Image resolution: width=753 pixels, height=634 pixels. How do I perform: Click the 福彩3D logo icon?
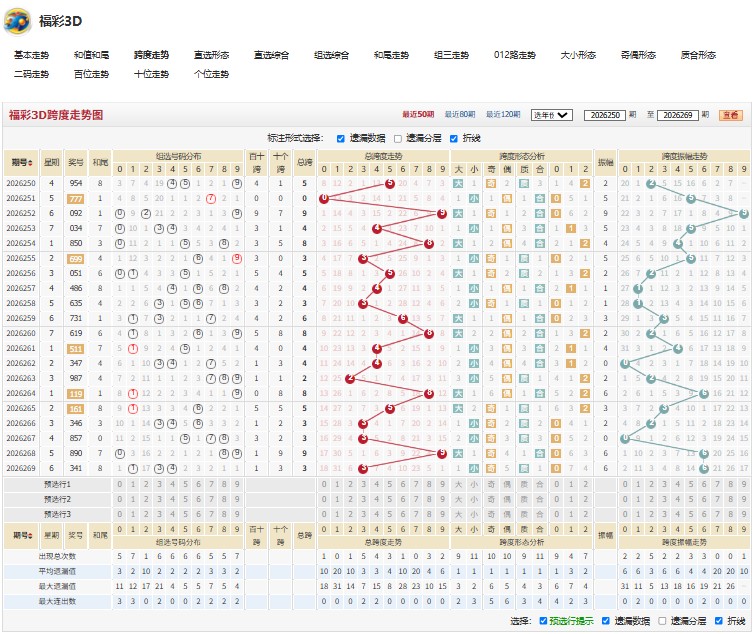click(x=17, y=21)
